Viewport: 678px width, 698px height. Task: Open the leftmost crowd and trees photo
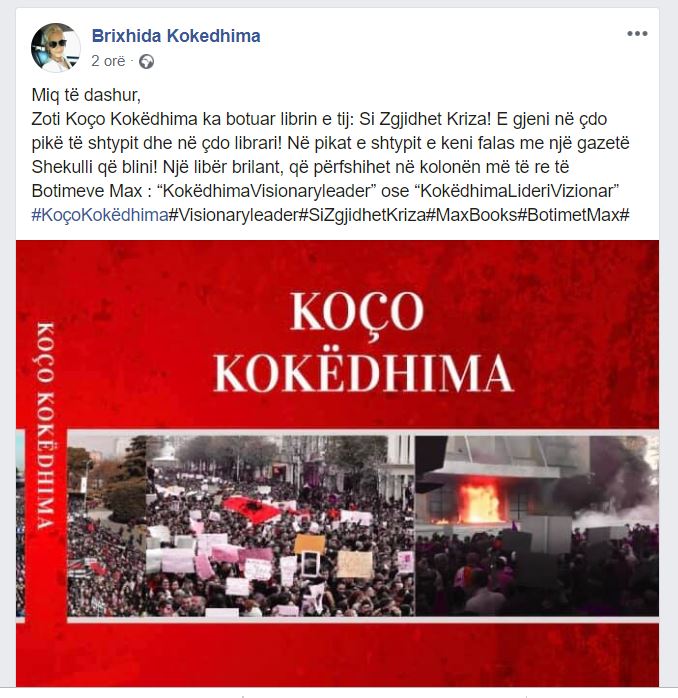(x=106, y=525)
